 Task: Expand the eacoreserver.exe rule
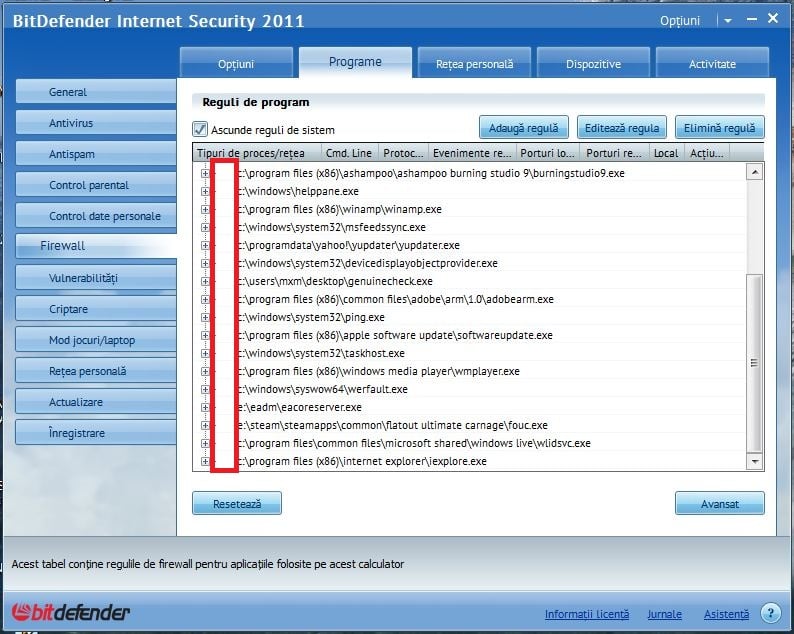tap(205, 407)
